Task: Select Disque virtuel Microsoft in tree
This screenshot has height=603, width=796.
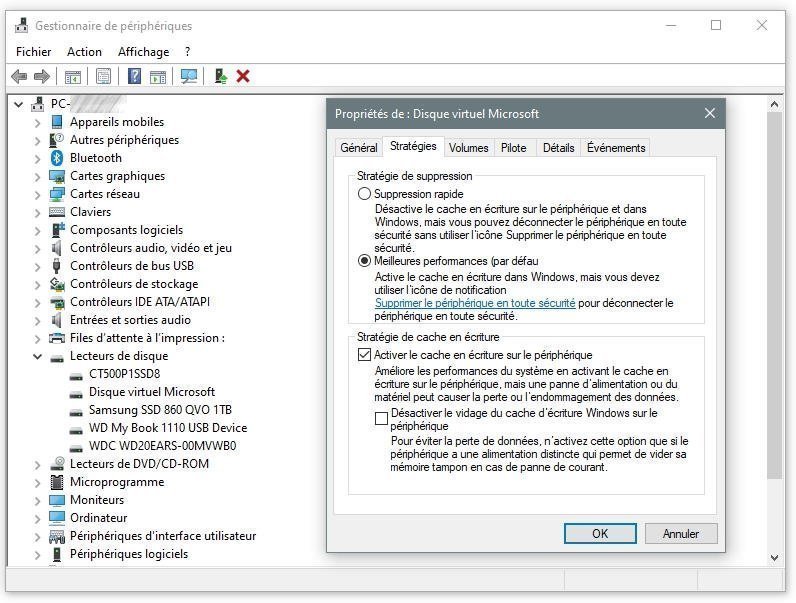Action: pos(152,392)
